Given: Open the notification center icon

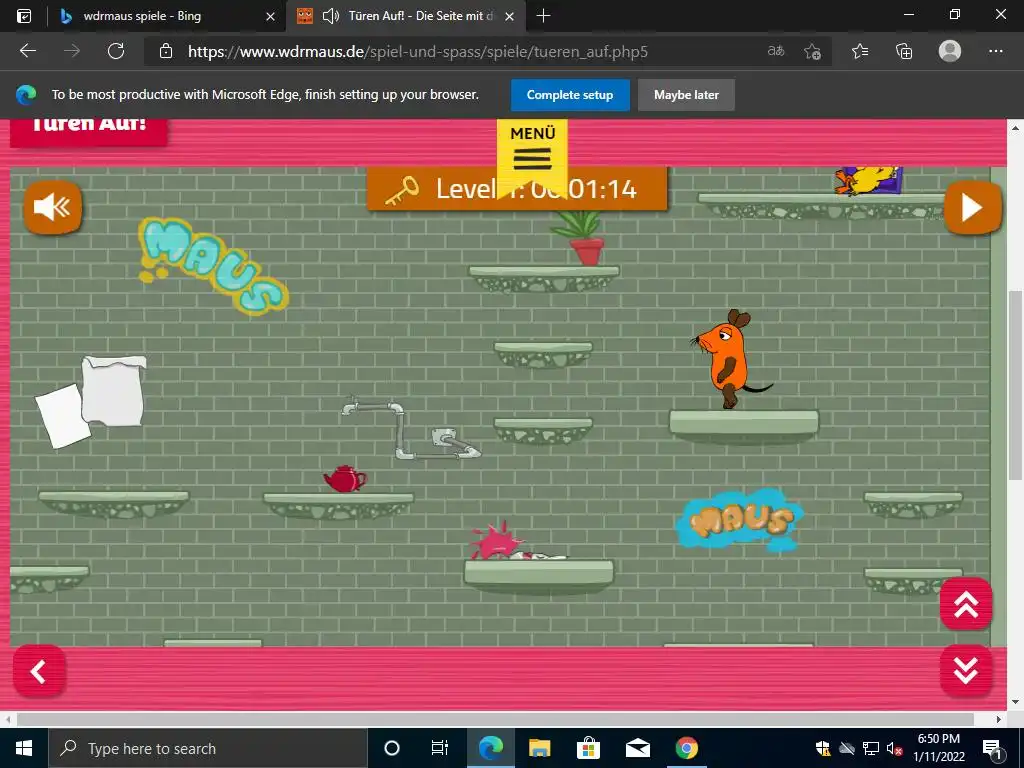Looking at the screenshot, I should click(x=991, y=748).
